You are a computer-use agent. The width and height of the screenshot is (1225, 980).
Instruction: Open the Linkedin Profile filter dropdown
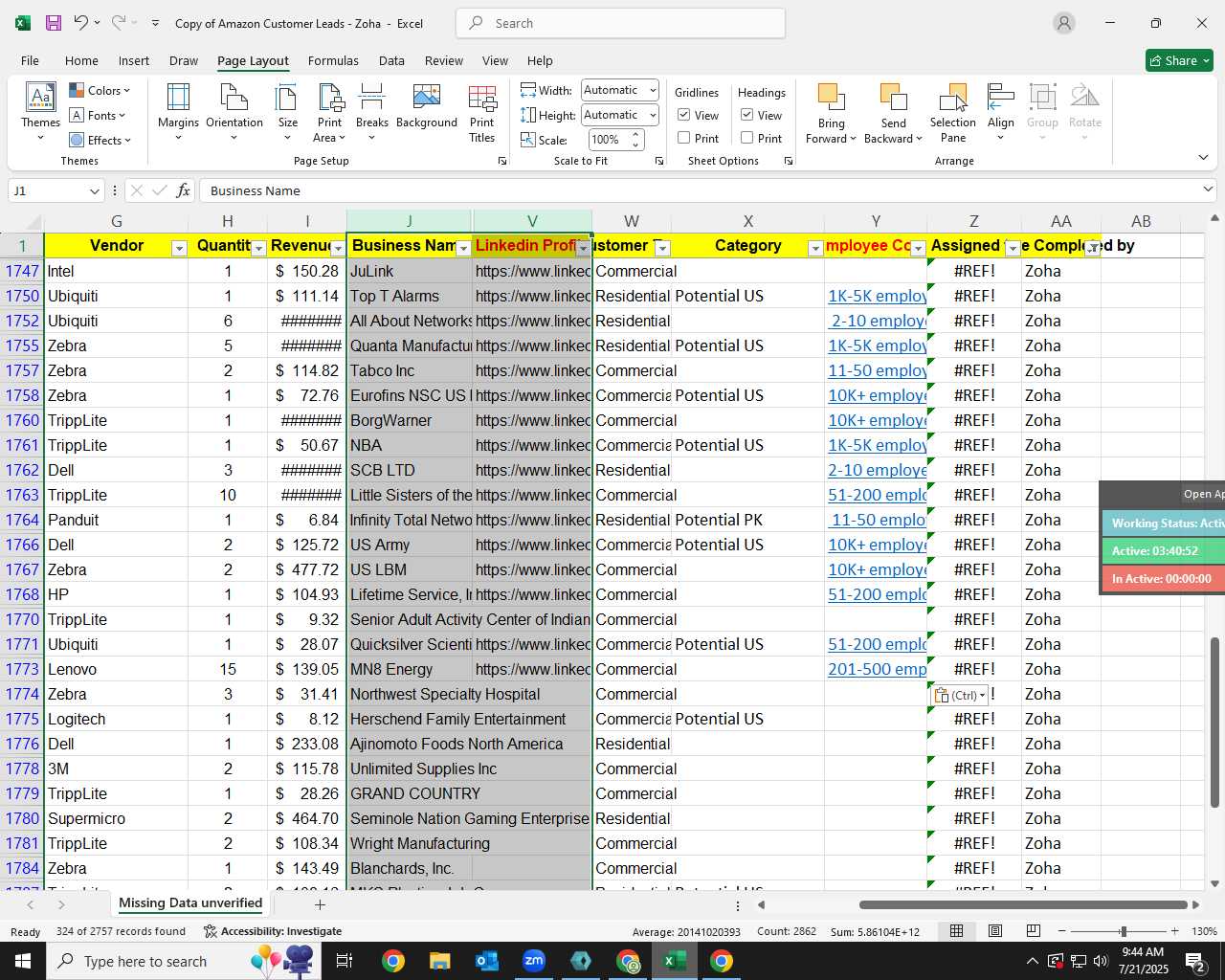[x=583, y=248]
